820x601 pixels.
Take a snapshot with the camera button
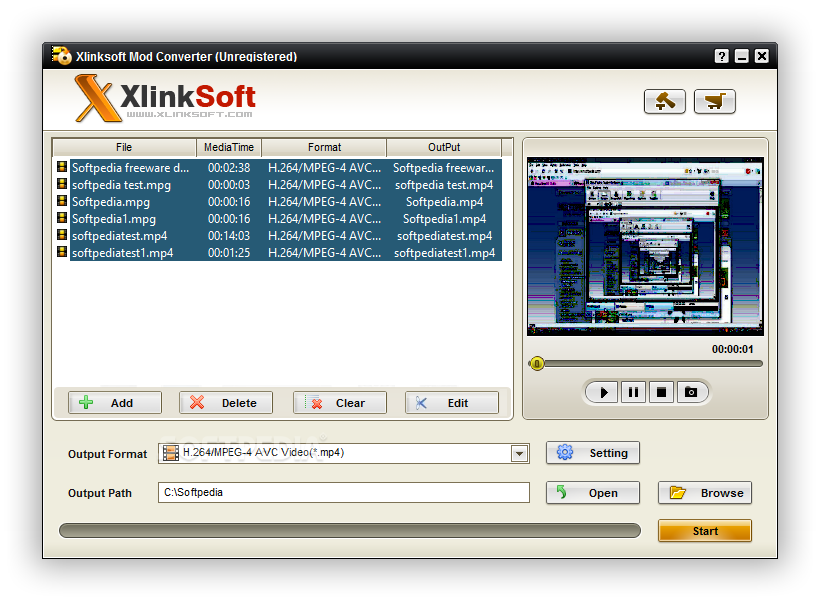point(691,392)
